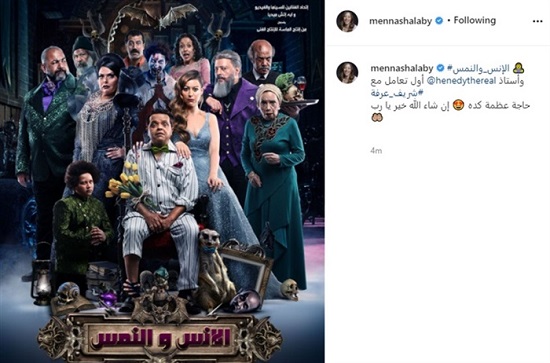
Task: Click the 4m post timestamp
Action: click(376, 151)
